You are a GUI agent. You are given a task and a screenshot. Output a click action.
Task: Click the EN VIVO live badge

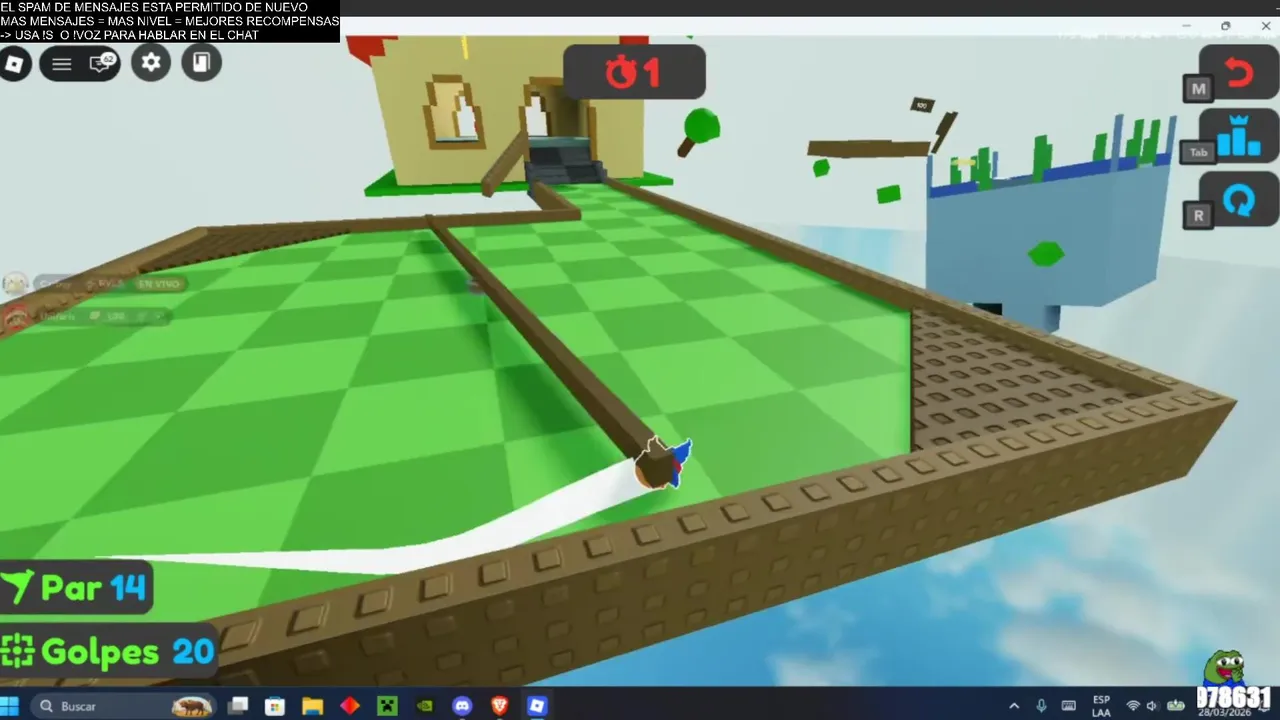(x=159, y=284)
